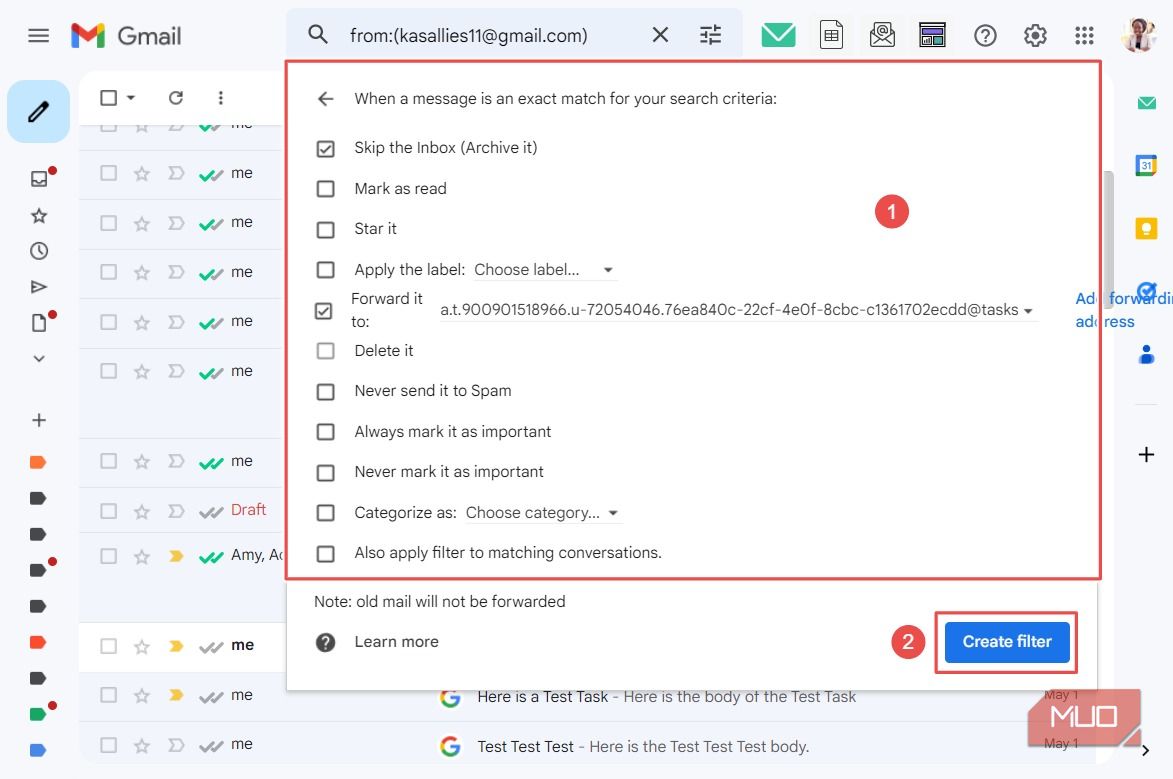Open the green mail add-on in side panel
Viewport: 1173px width, 779px height.
coord(1146,103)
